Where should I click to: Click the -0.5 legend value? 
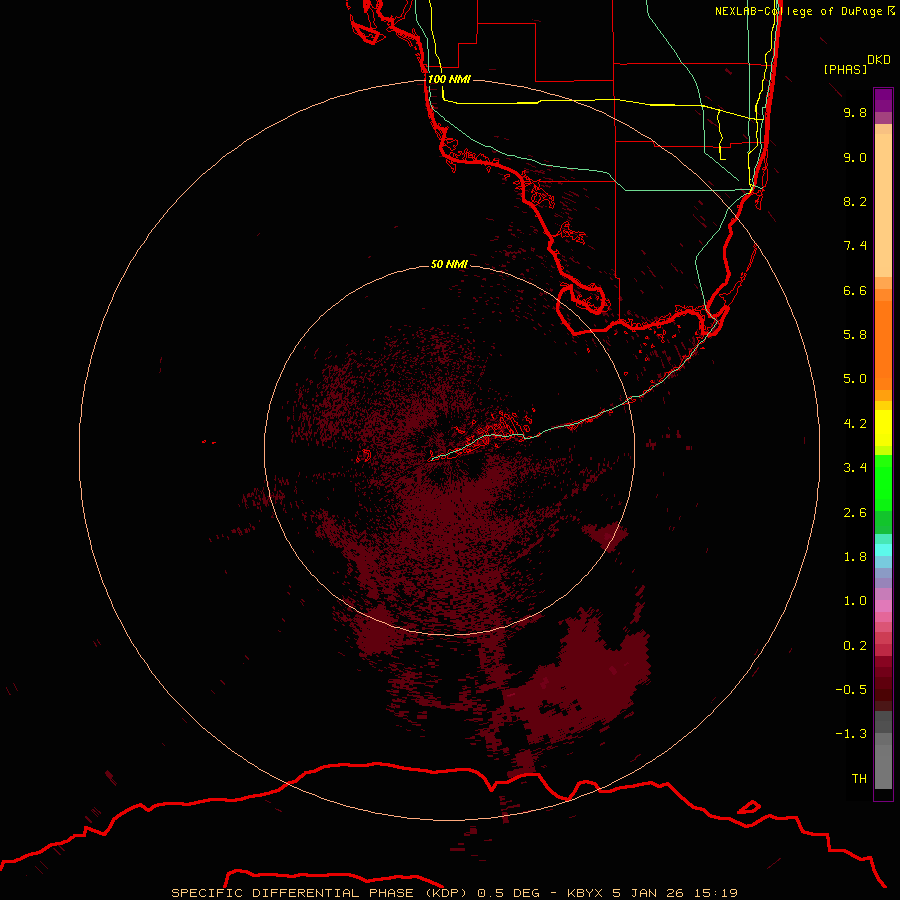(x=851, y=690)
